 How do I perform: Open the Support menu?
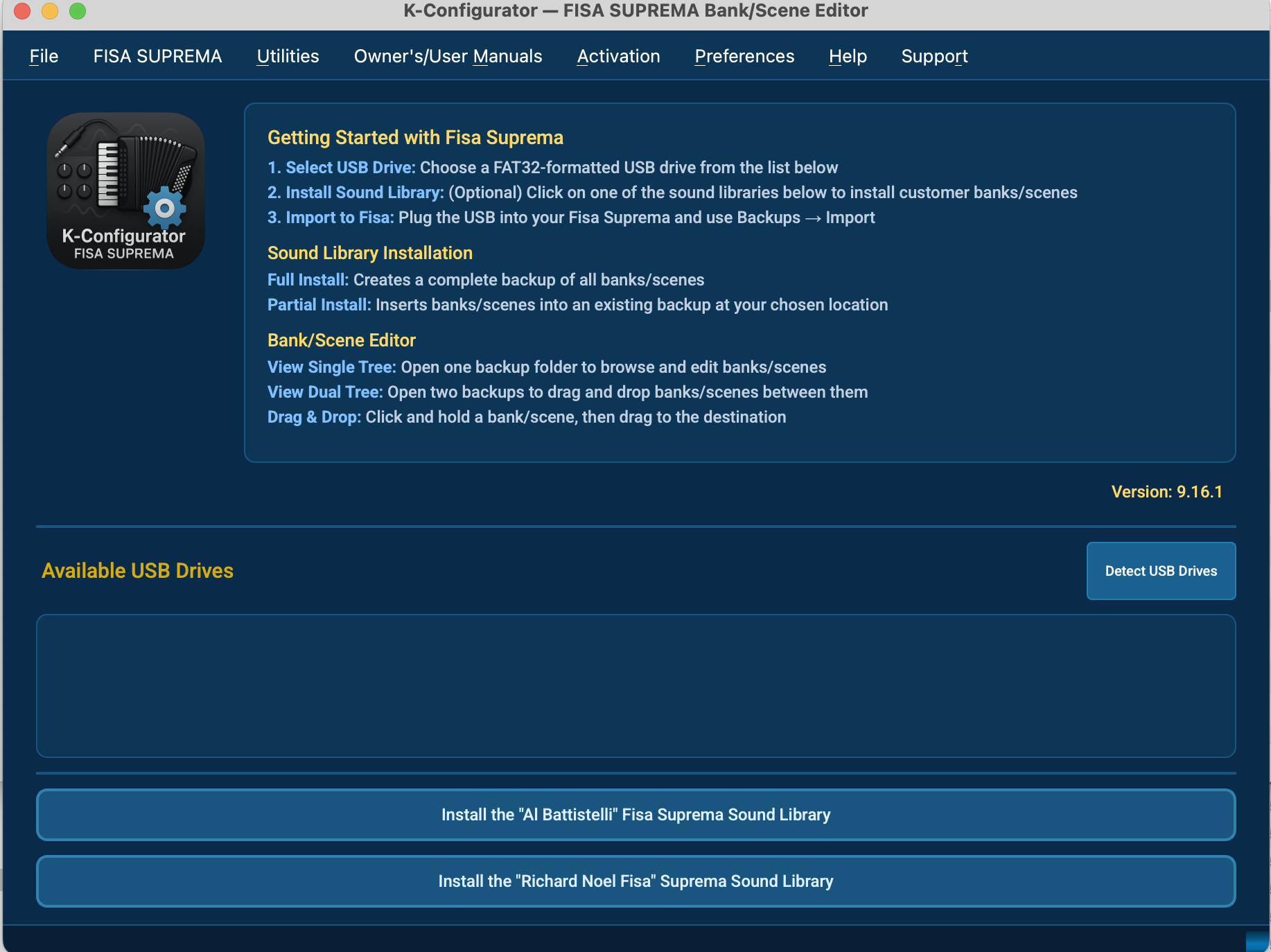934,56
